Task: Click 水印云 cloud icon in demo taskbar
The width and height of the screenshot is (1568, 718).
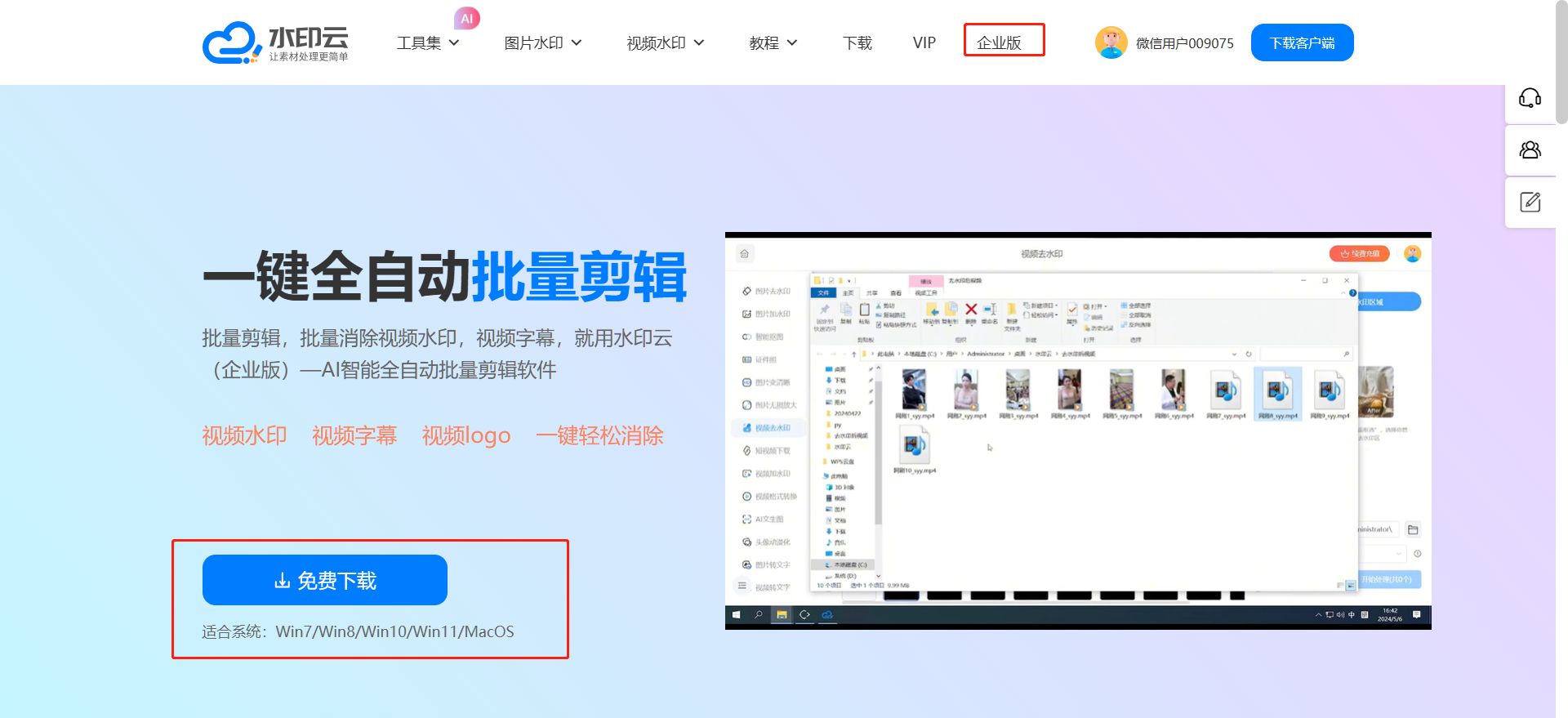Action: pos(827,615)
